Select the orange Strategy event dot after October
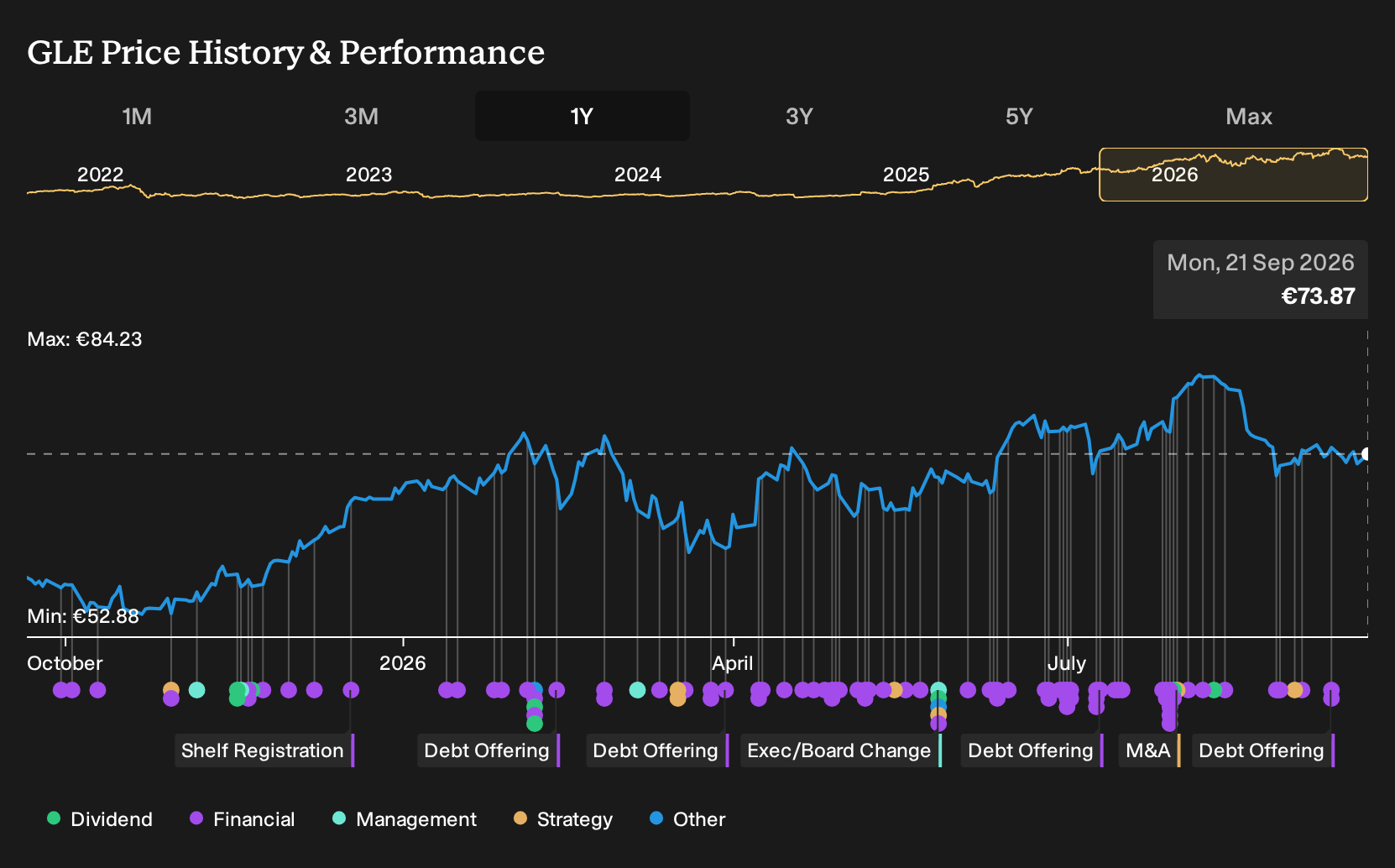Viewport: 1395px width, 868px height. [171, 690]
